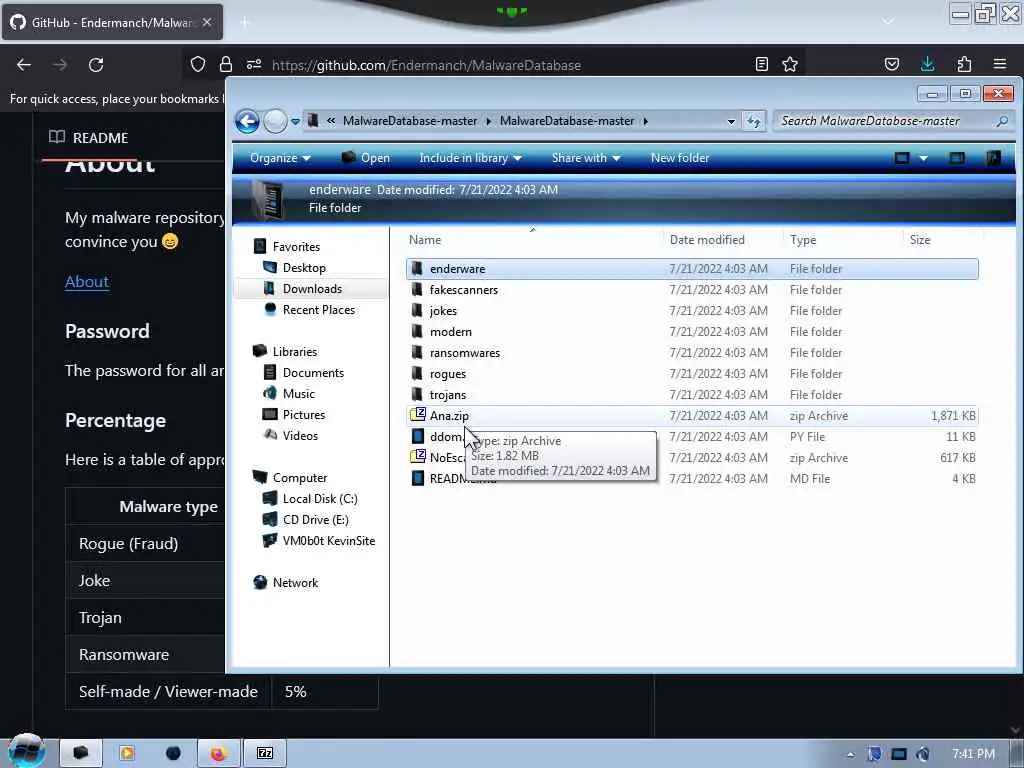Select Favorites in the navigation pane
1024x768 pixels.
click(x=296, y=247)
